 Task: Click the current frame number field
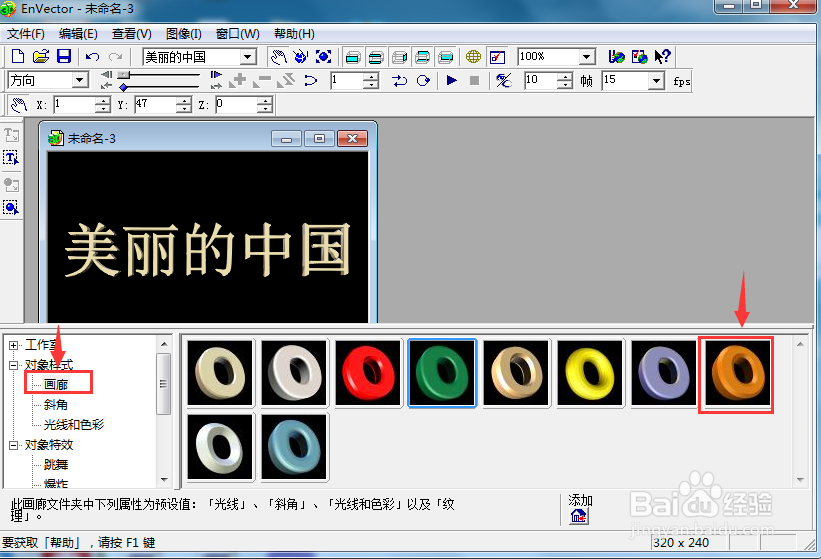pyautogui.click(x=347, y=81)
